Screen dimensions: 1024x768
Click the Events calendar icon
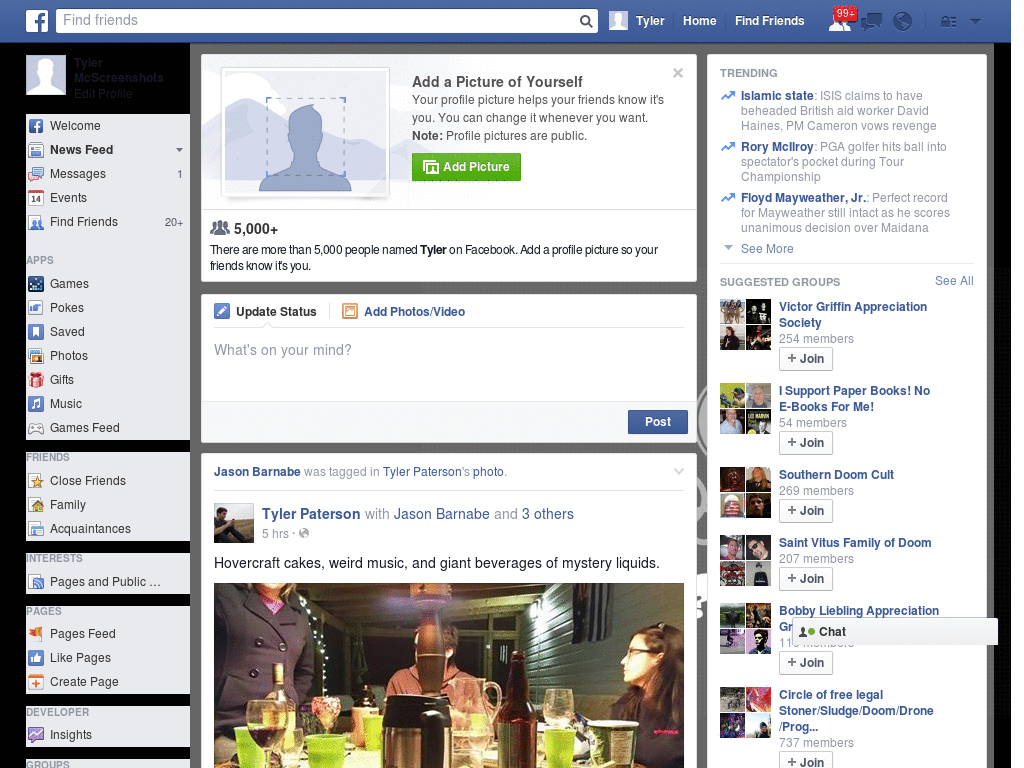(36, 198)
